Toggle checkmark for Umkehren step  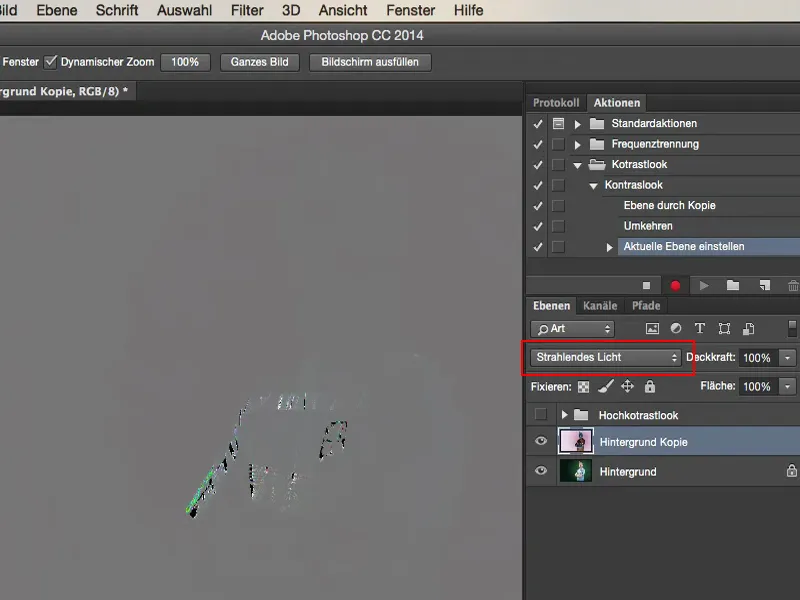pos(537,226)
